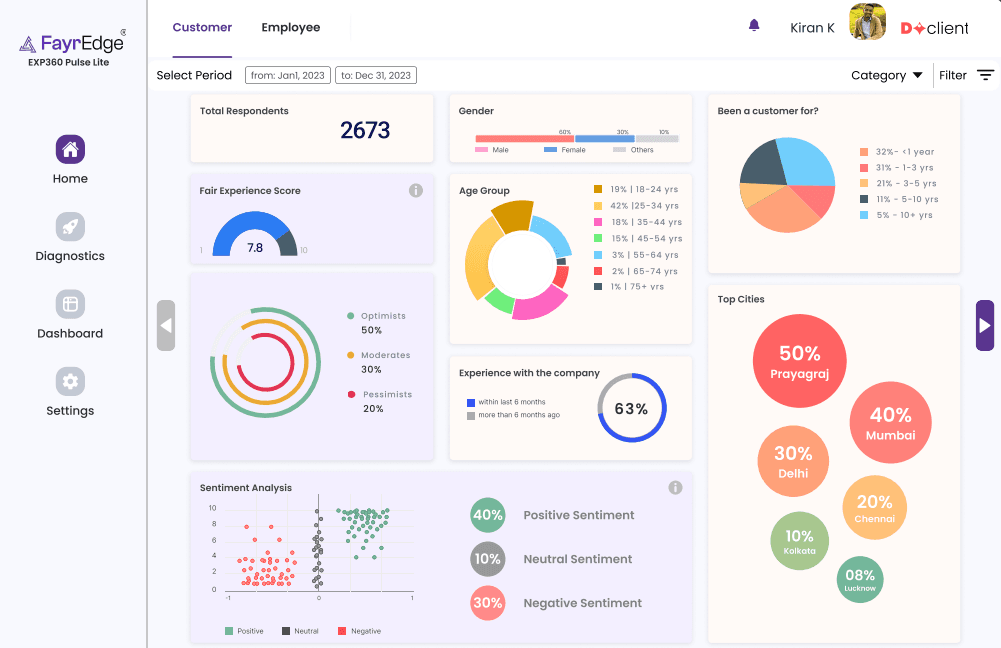The width and height of the screenshot is (1001, 648).
Task: Click the Home icon in sidebar
Action: pos(70,150)
